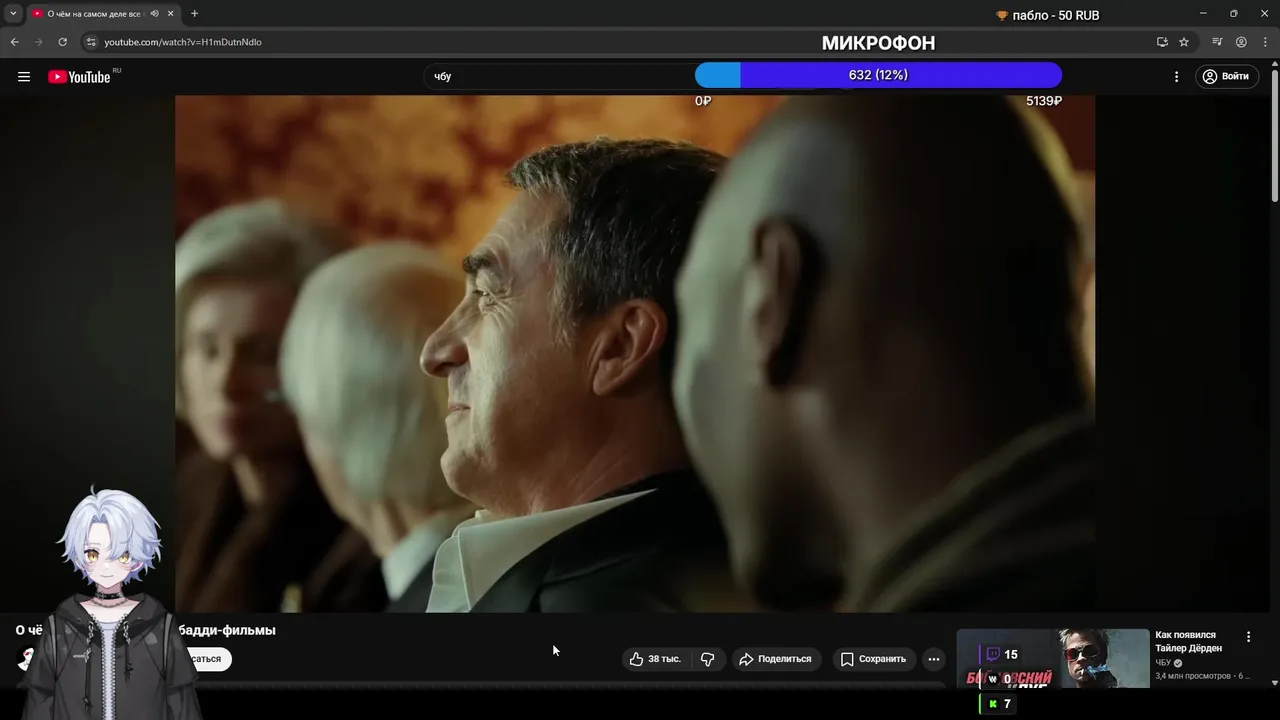Click the browser back arrow
This screenshot has height=720, width=1280.
[x=14, y=42]
